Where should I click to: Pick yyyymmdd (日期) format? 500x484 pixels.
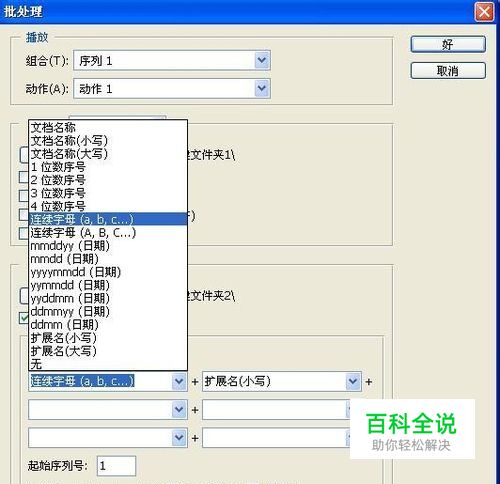tap(108, 272)
